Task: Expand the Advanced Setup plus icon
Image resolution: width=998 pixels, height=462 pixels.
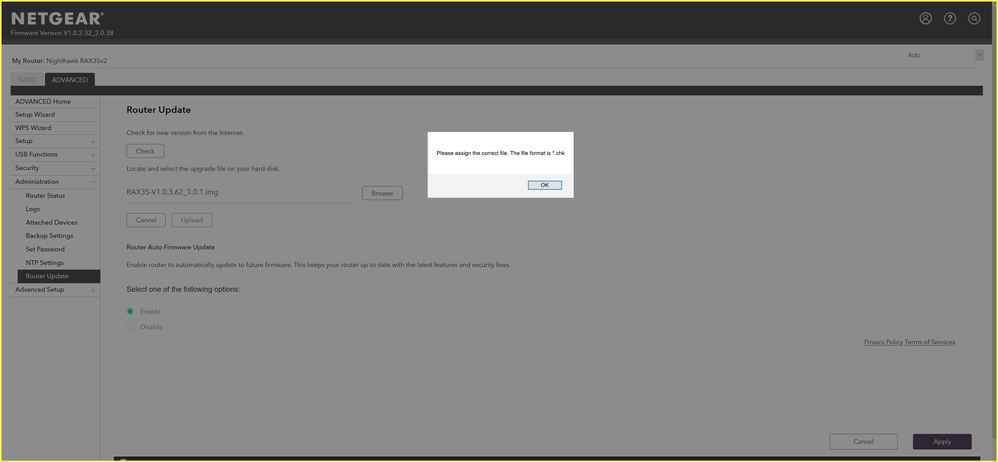Action: tap(93, 290)
